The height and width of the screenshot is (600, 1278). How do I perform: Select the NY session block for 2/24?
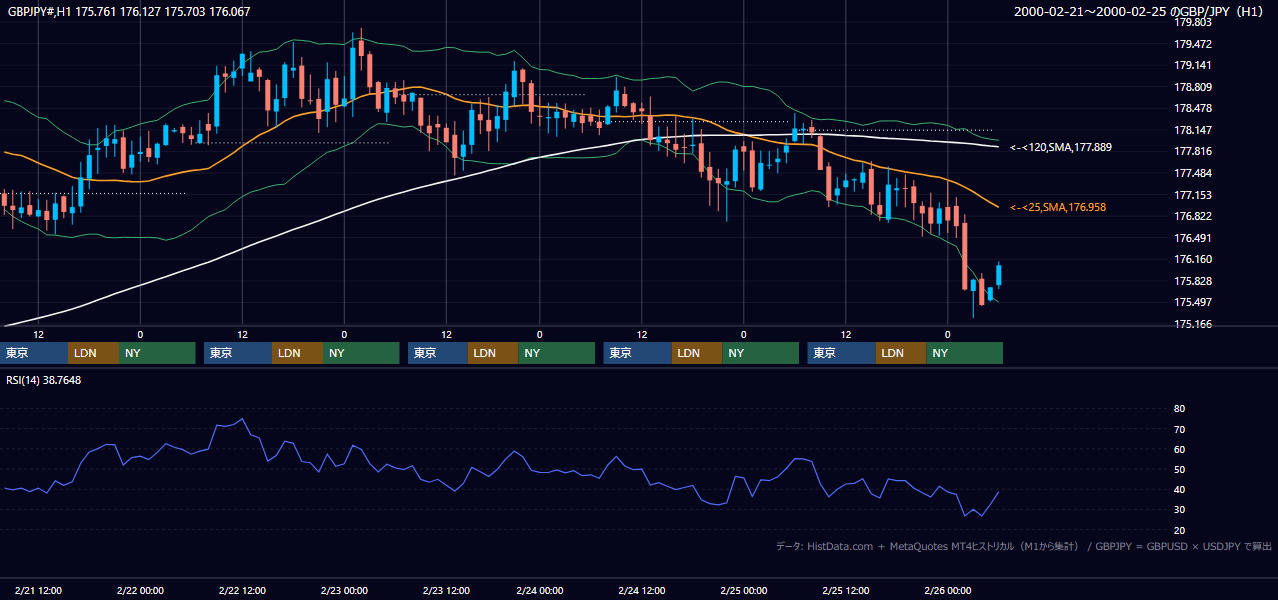coord(760,353)
